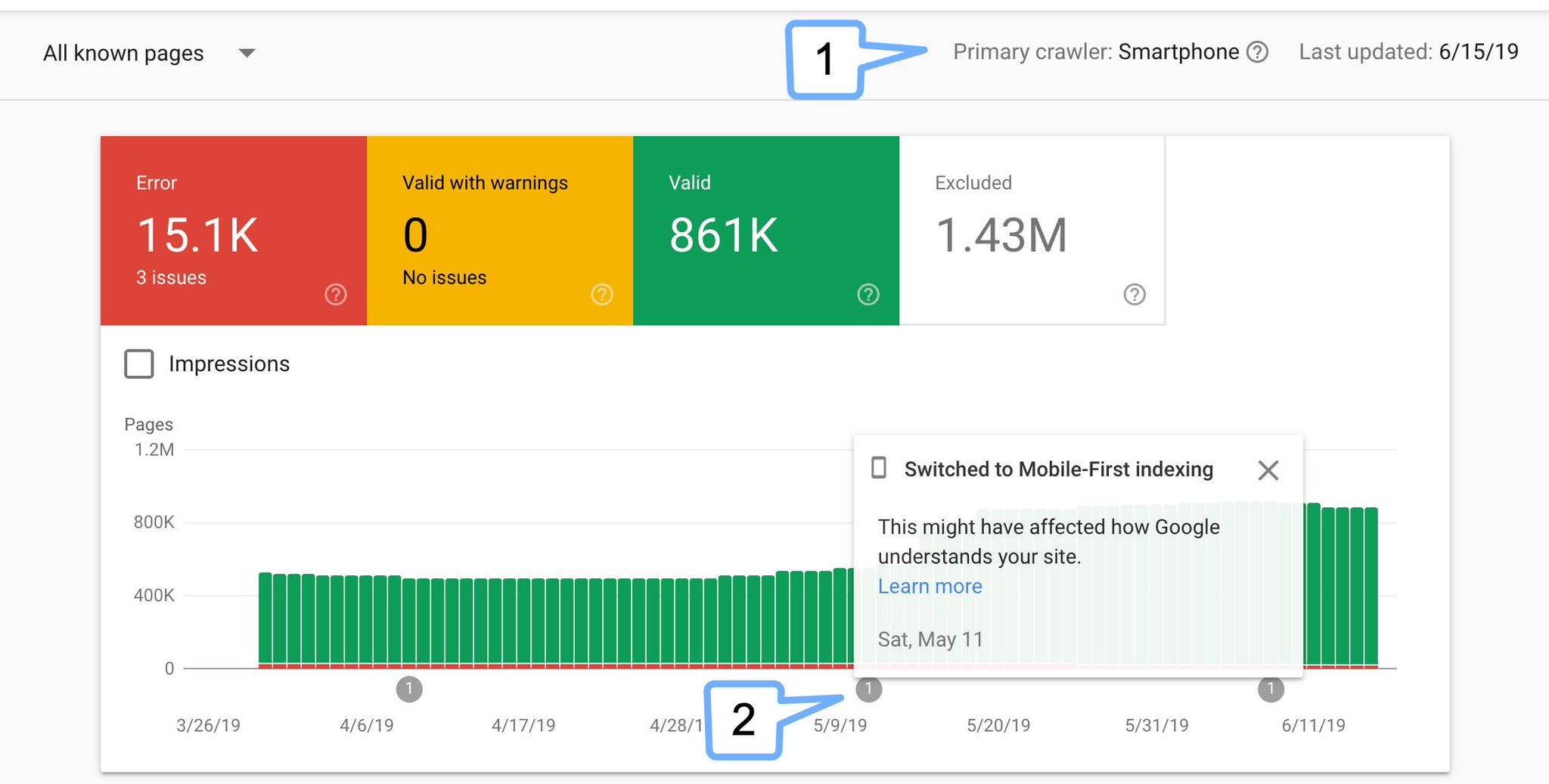Open the Learn more link
Viewport: 1549px width, 784px height.
[x=930, y=586]
